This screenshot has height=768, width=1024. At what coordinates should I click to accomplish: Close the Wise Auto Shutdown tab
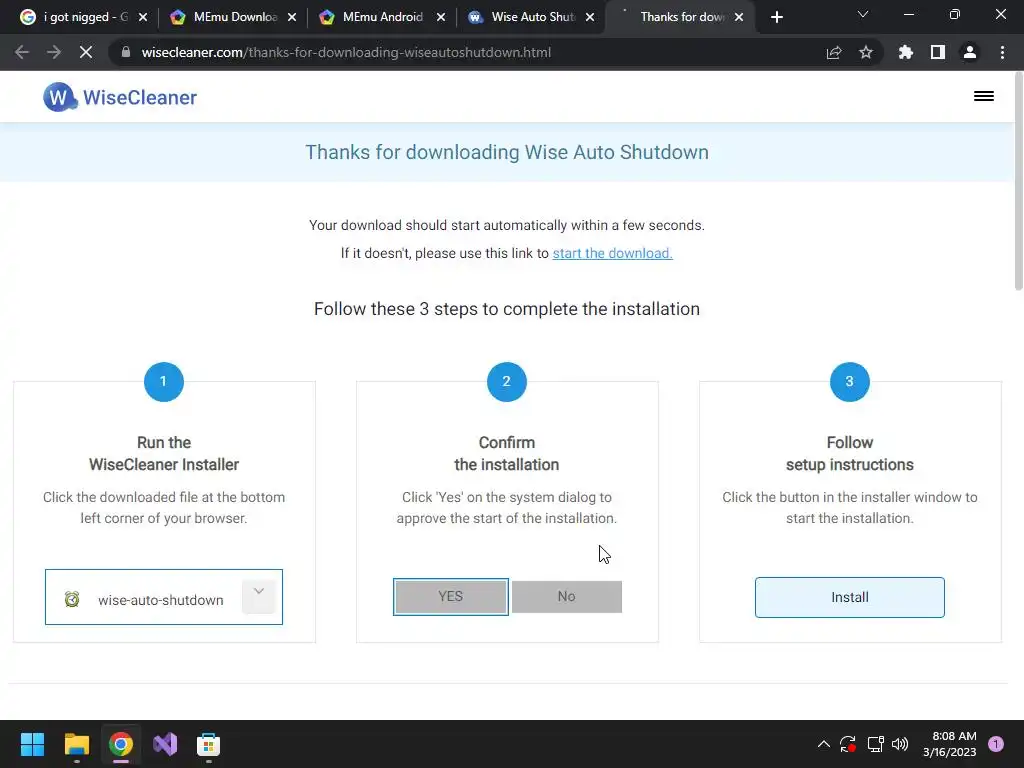pyautogui.click(x=590, y=17)
